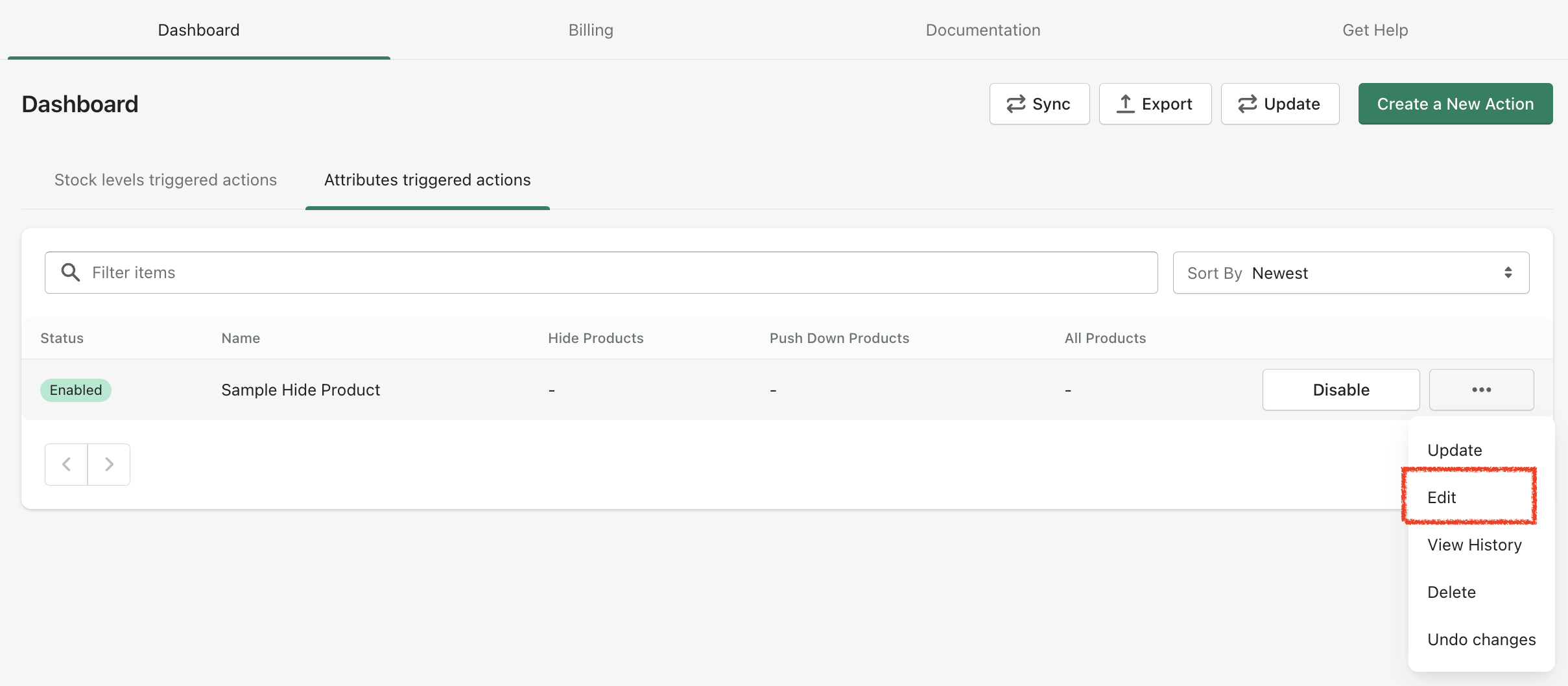
Task: Go to next page using right chevron
Action: (x=109, y=464)
